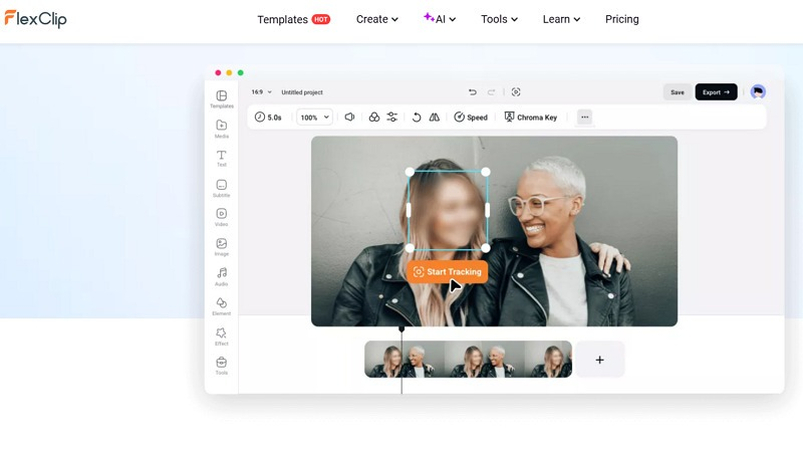Image resolution: width=803 pixels, height=450 pixels.
Task: Click the bottom-right handle of blur box
Action: click(485, 248)
